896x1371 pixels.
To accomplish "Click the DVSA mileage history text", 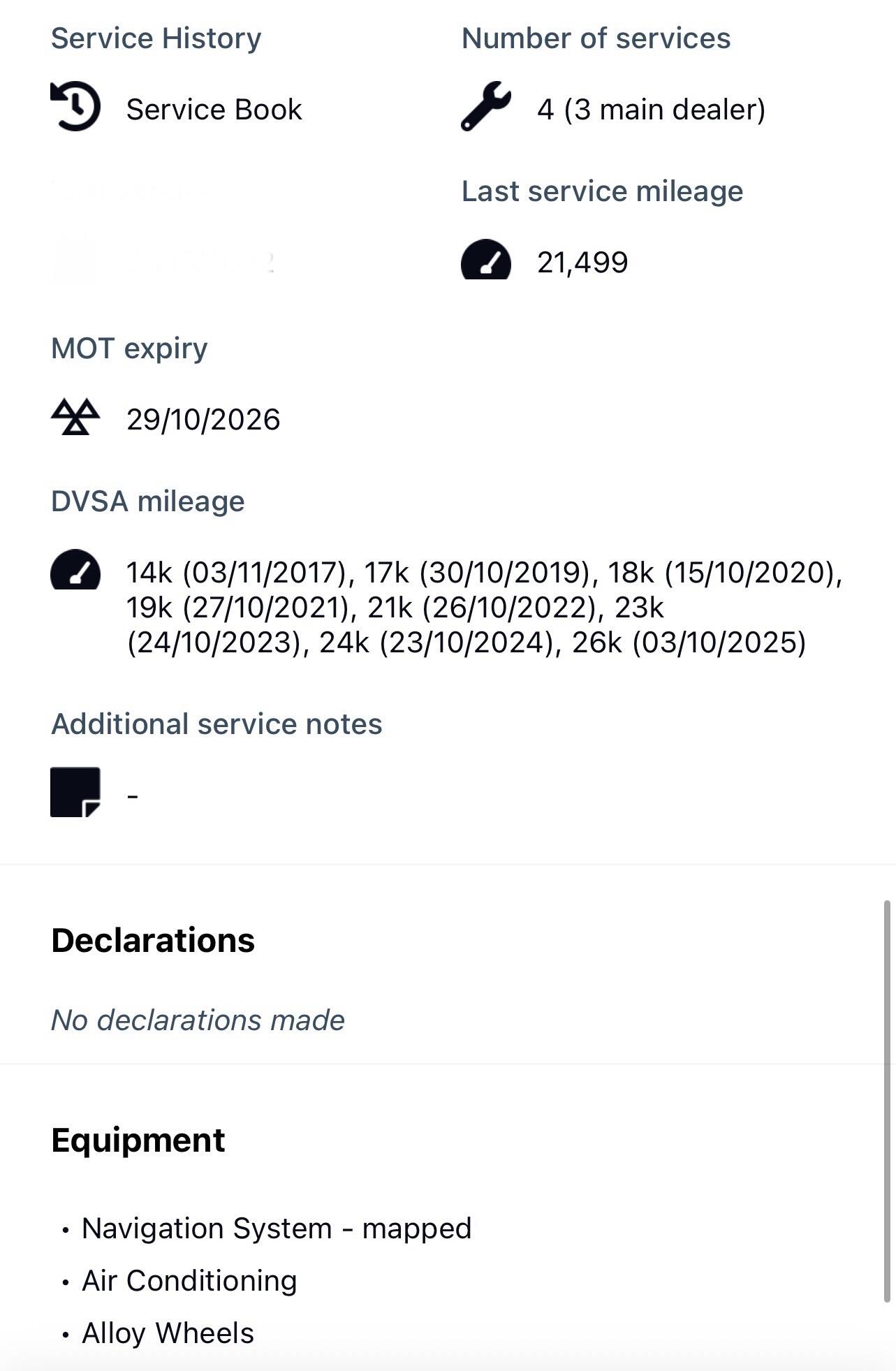I will tap(483, 608).
